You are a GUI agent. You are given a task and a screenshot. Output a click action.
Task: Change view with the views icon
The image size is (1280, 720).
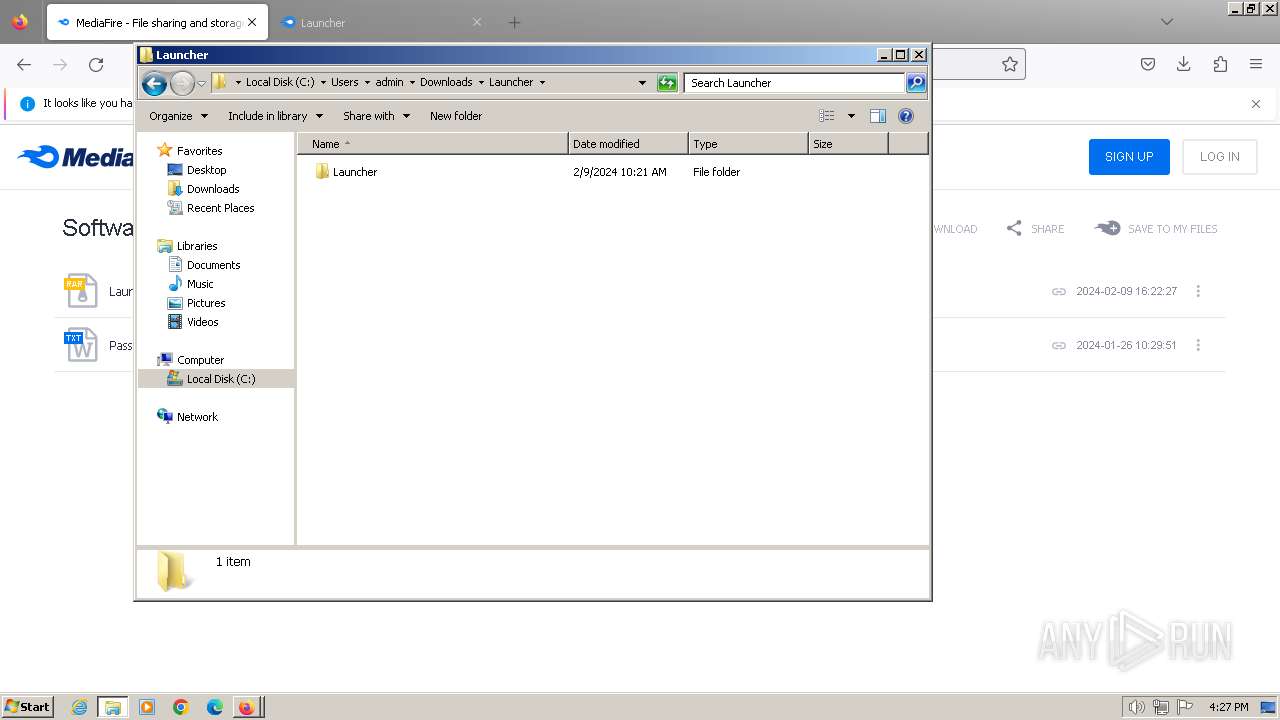coord(827,116)
